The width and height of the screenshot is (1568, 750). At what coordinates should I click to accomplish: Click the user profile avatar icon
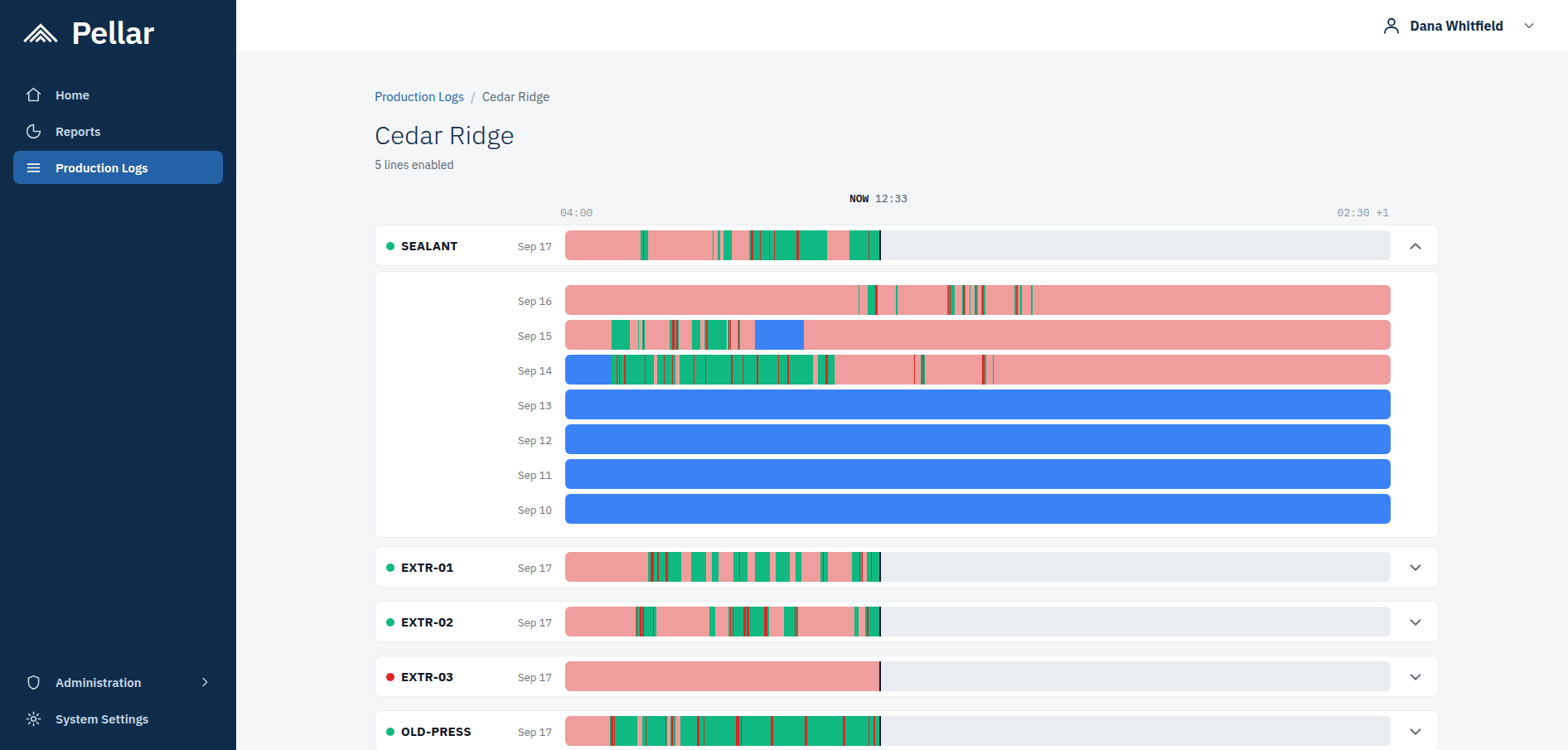[1391, 26]
